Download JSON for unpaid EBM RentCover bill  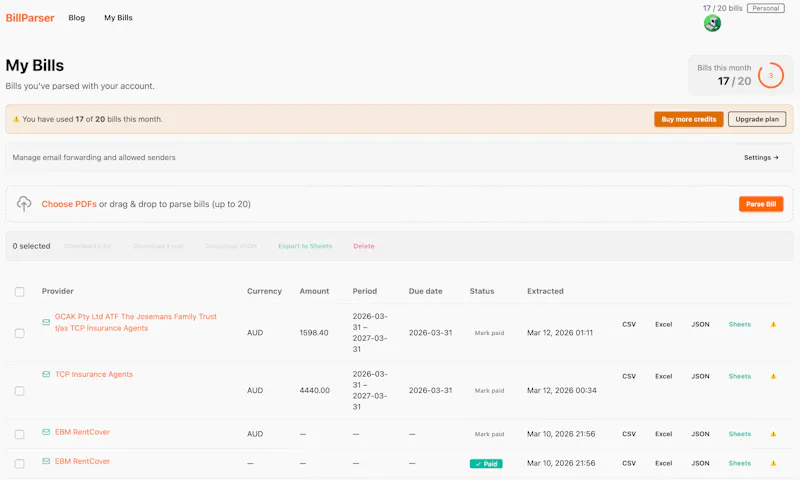[700, 434]
